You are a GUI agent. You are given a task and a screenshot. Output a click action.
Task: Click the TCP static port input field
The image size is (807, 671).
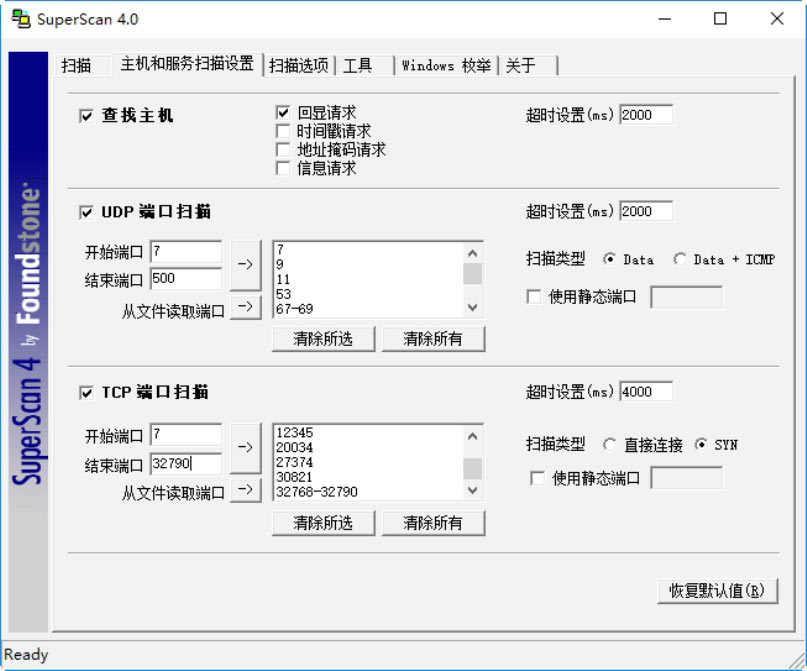(x=687, y=478)
